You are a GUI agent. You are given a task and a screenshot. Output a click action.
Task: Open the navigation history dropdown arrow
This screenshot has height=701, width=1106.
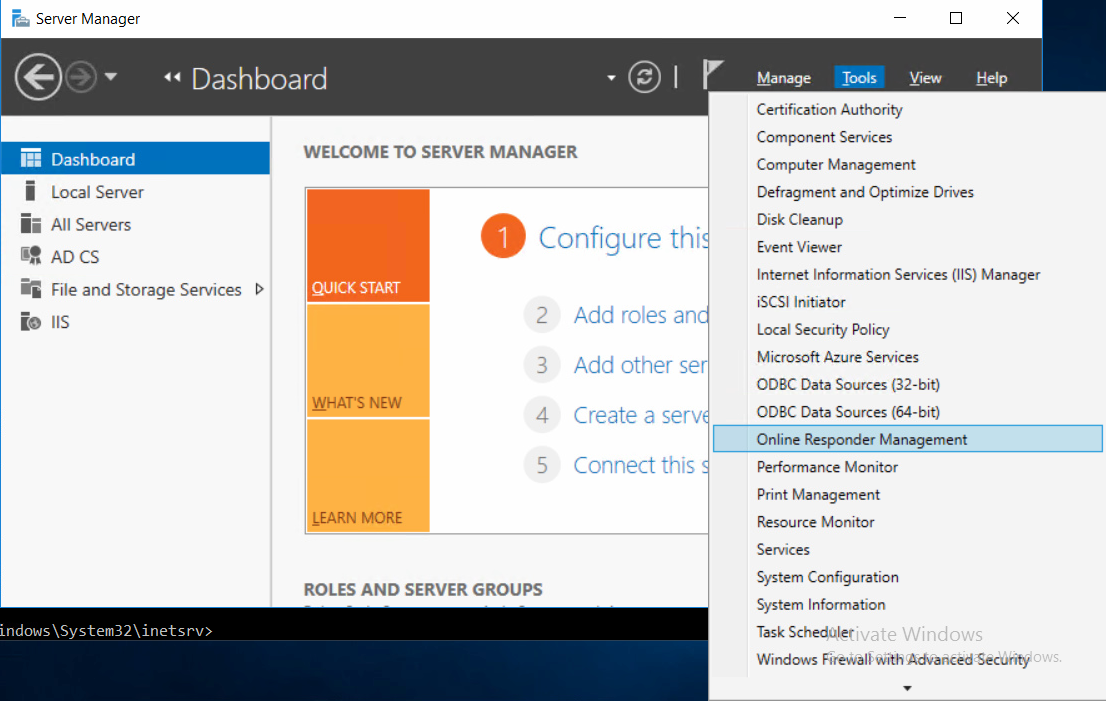111,76
